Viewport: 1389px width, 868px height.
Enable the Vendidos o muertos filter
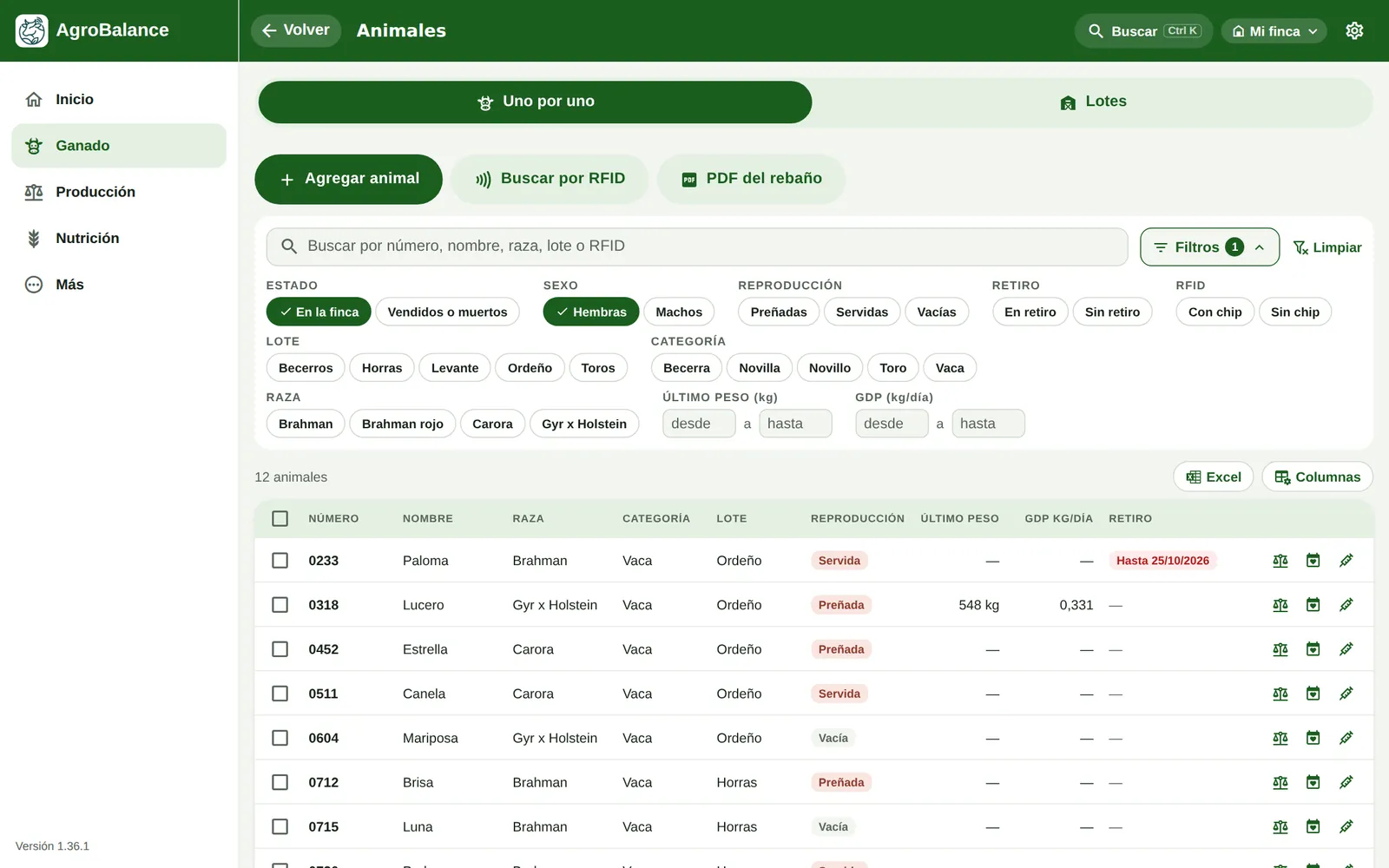tap(447, 312)
